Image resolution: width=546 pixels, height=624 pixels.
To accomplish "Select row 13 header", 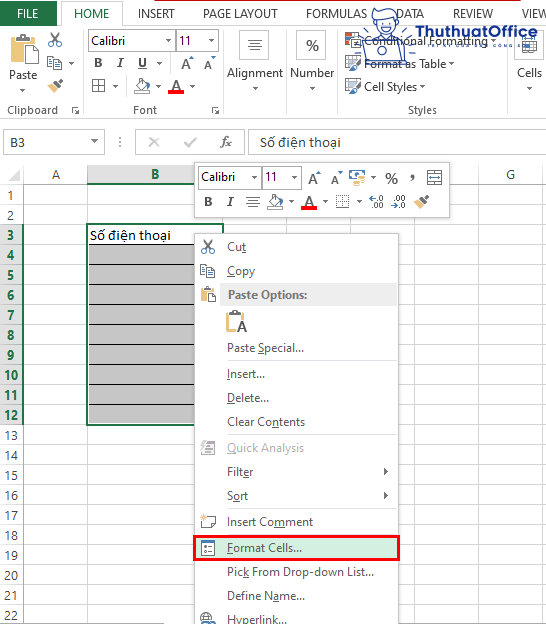I will 12,435.
